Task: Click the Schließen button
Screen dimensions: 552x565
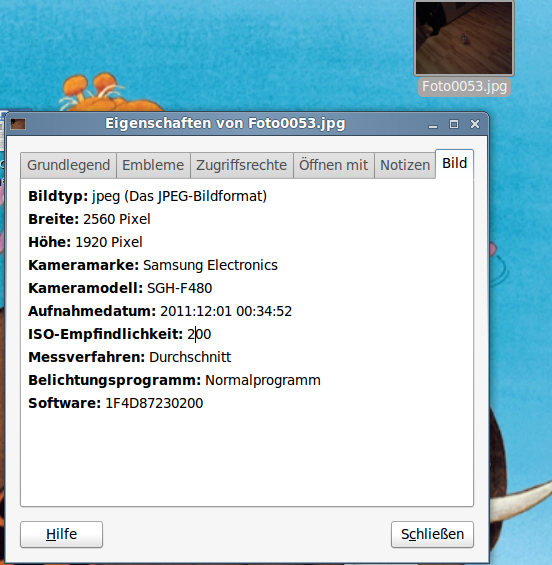Action: 432,534
